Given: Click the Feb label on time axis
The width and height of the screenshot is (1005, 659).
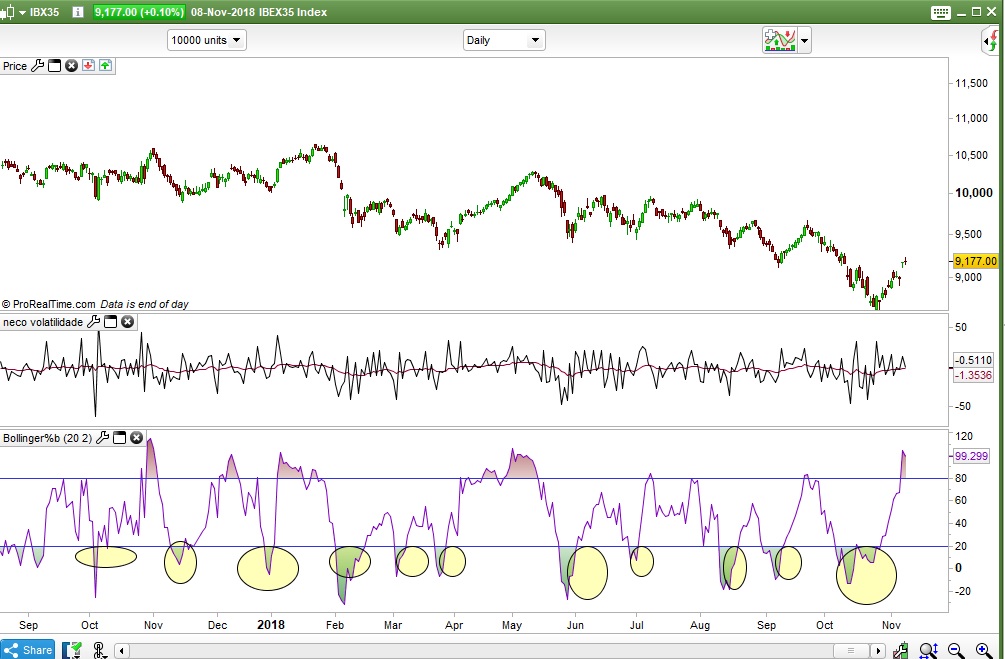Looking at the screenshot, I should point(335,624).
